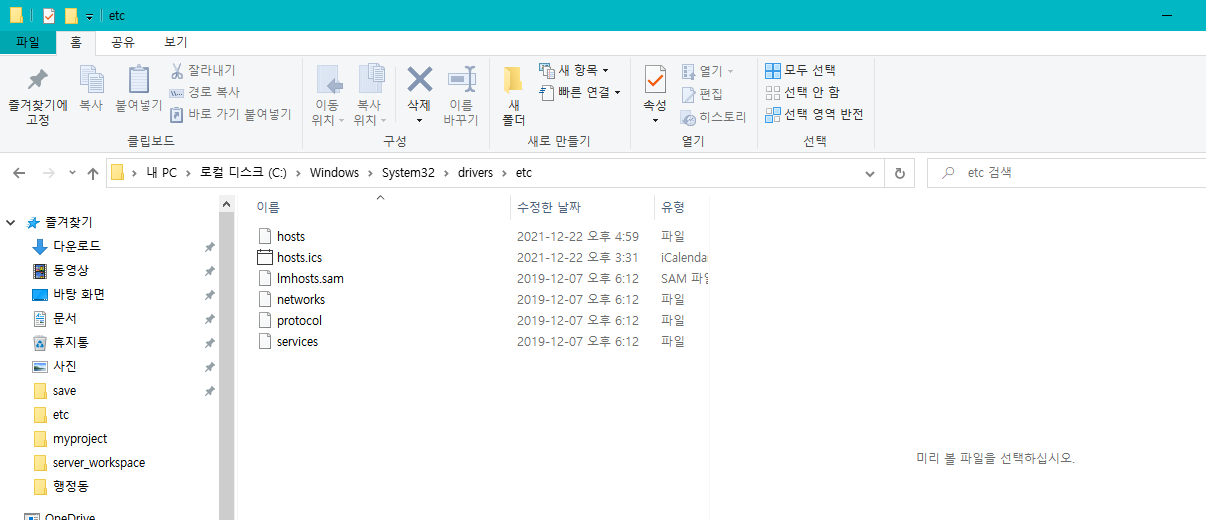Open the 파일 (File) tab

click(x=28, y=42)
